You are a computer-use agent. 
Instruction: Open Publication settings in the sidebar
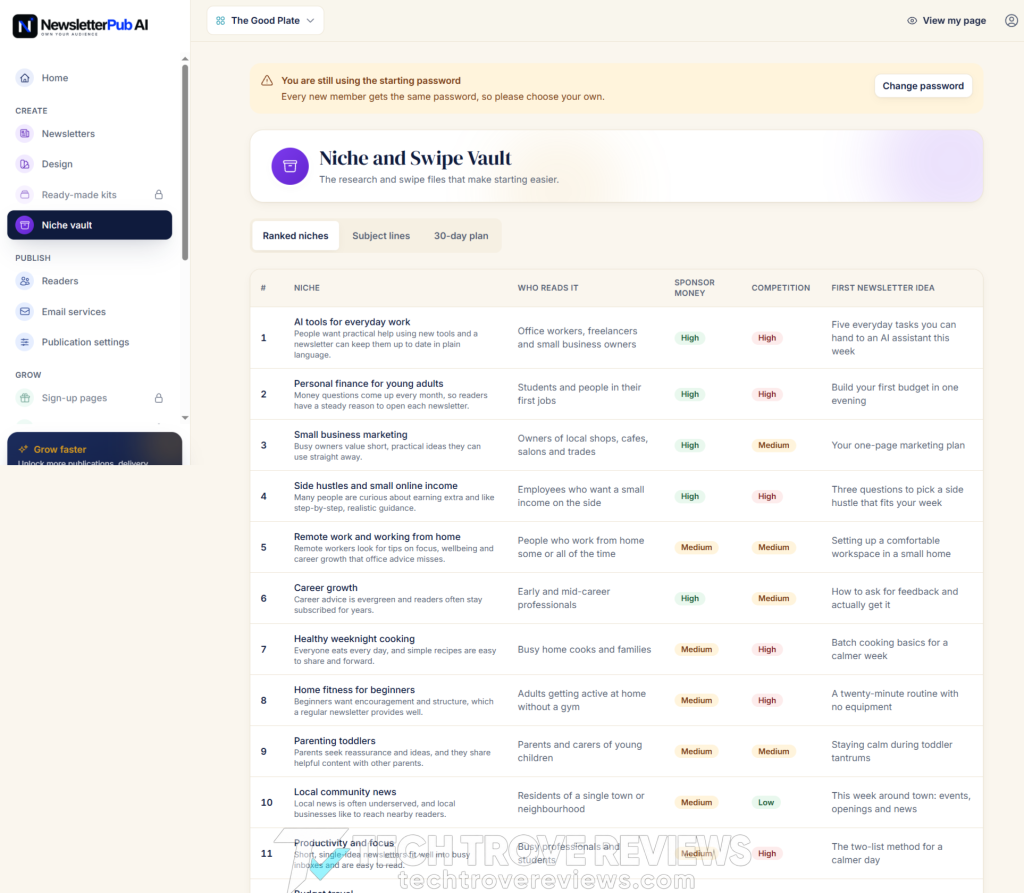pos(89,342)
